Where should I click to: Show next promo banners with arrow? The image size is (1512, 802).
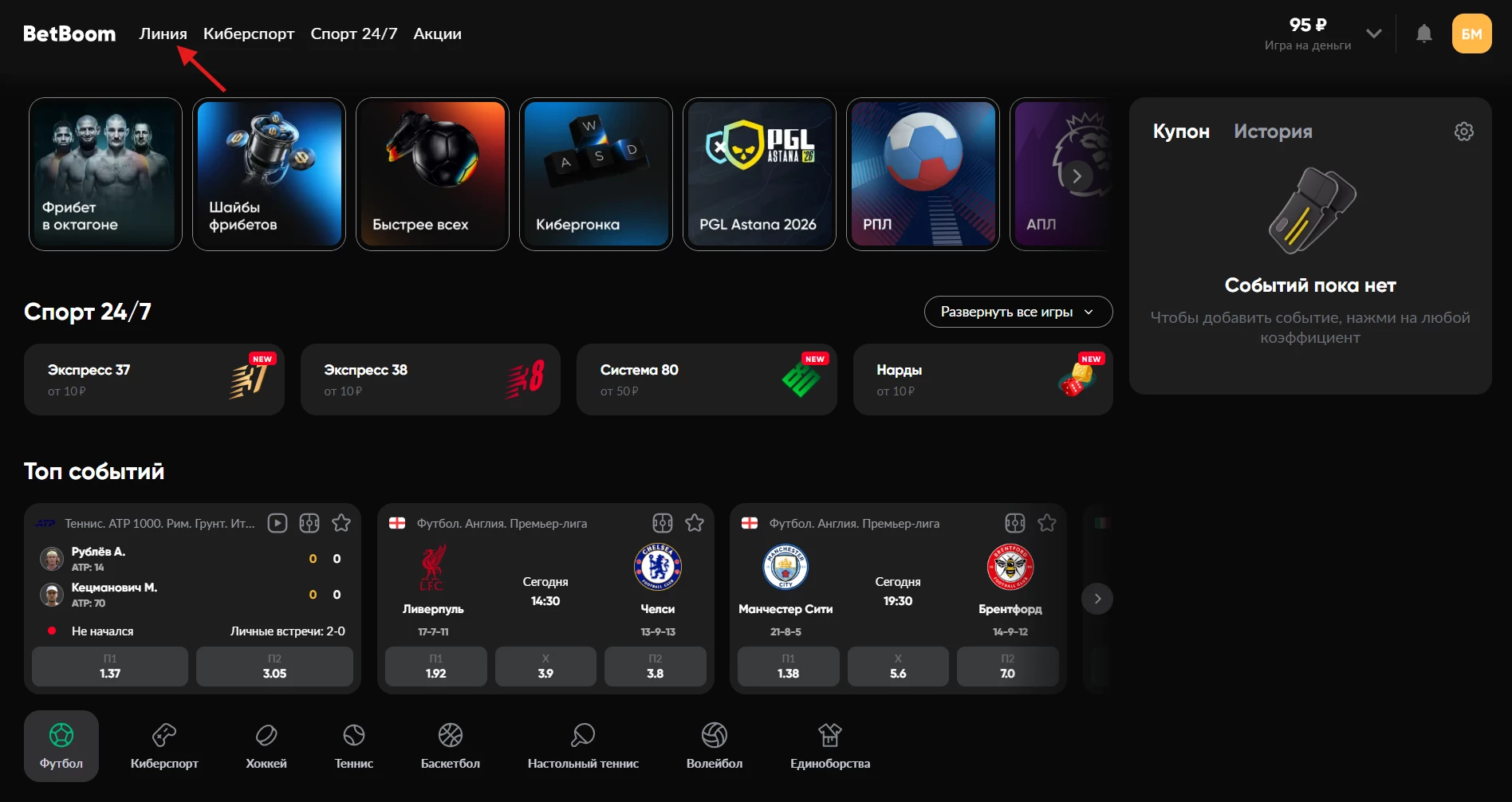(x=1077, y=175)
